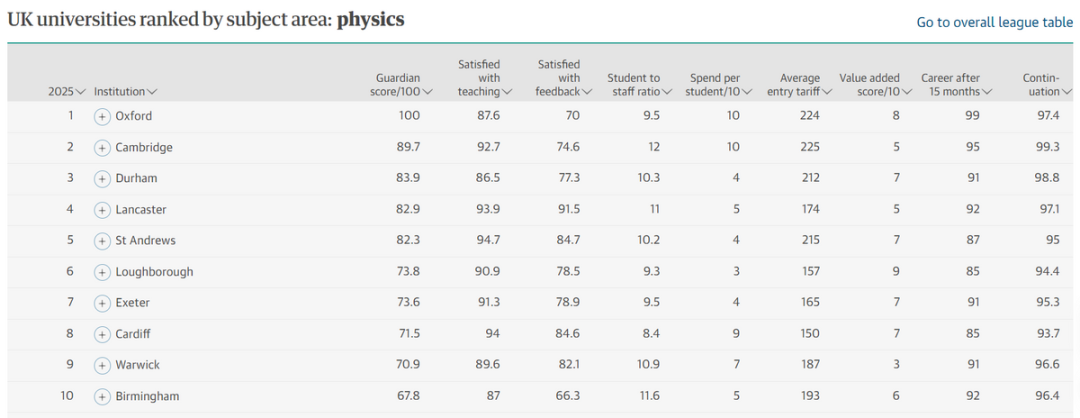Sort by Career after 15 months
This screenshot has width=1080, height=418.
(x=956, y=85)
